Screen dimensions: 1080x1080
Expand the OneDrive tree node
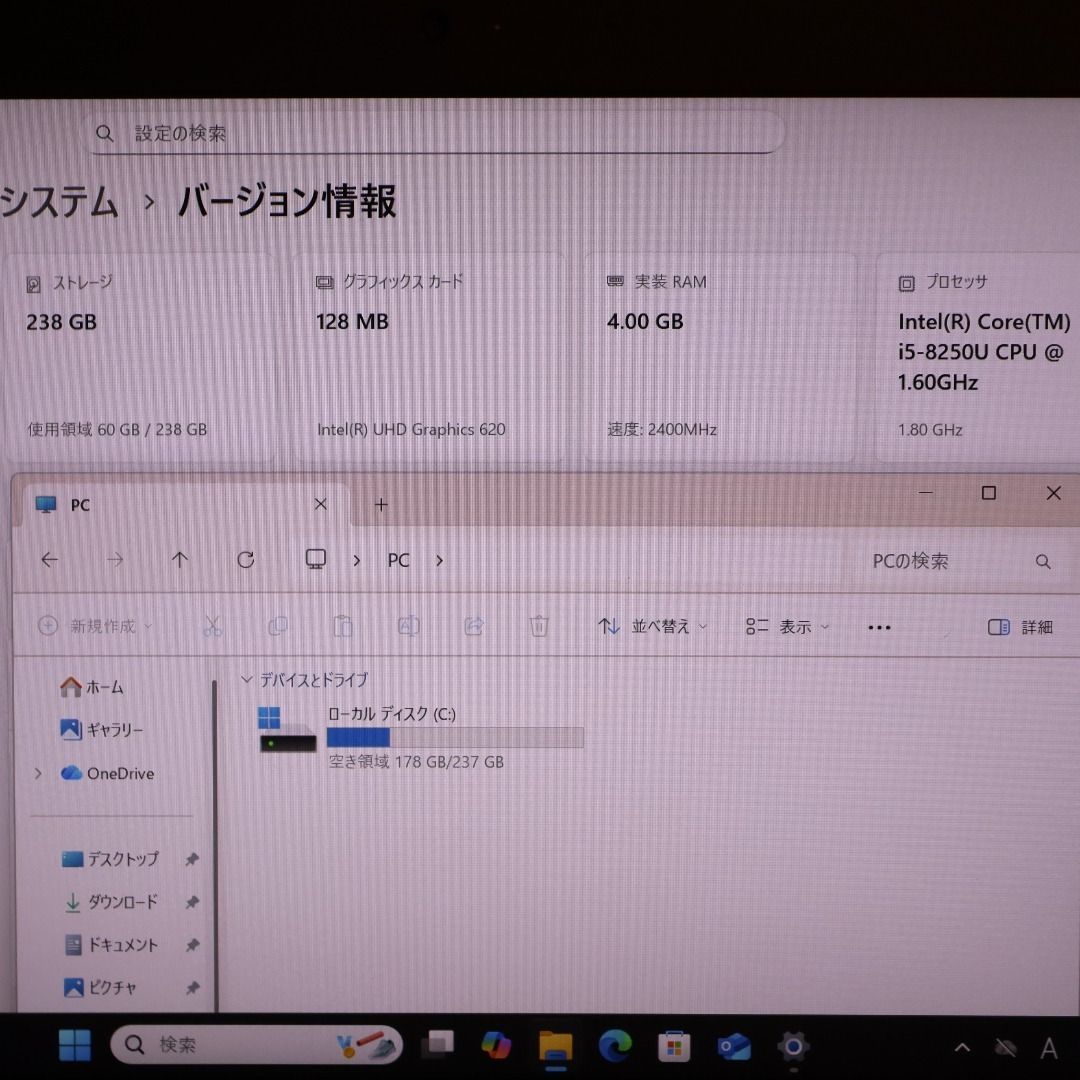(x=39, y=773)
